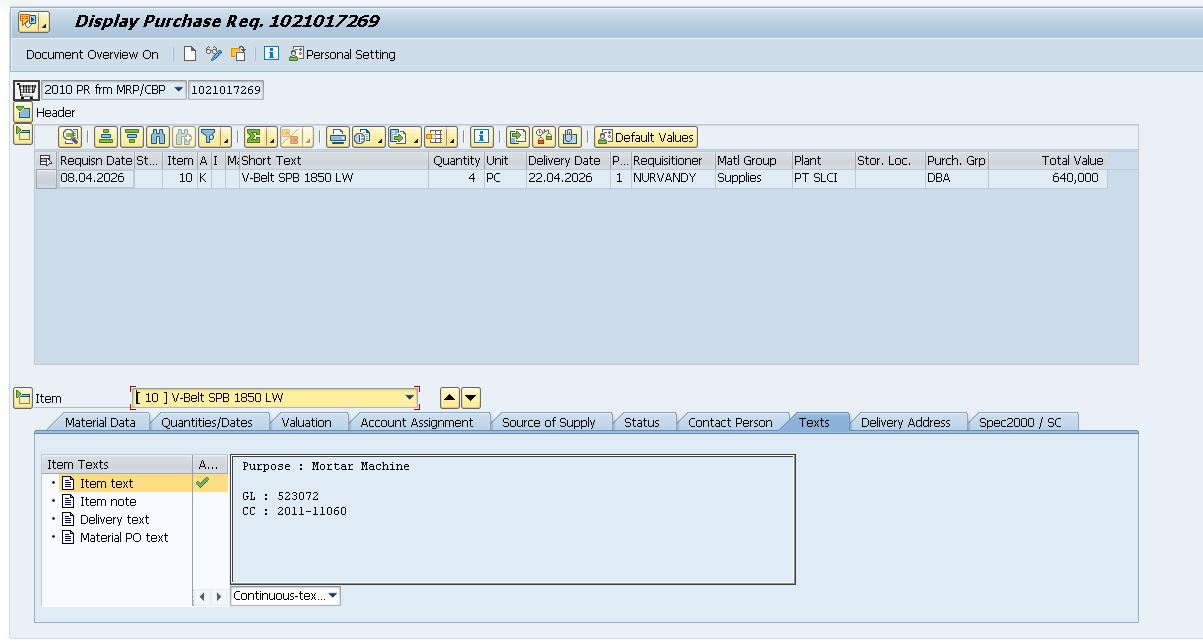The width and height of the screenshot is (1203, 642).
Task: Click the Create new document icon
Action: click(x=190, y=54)
